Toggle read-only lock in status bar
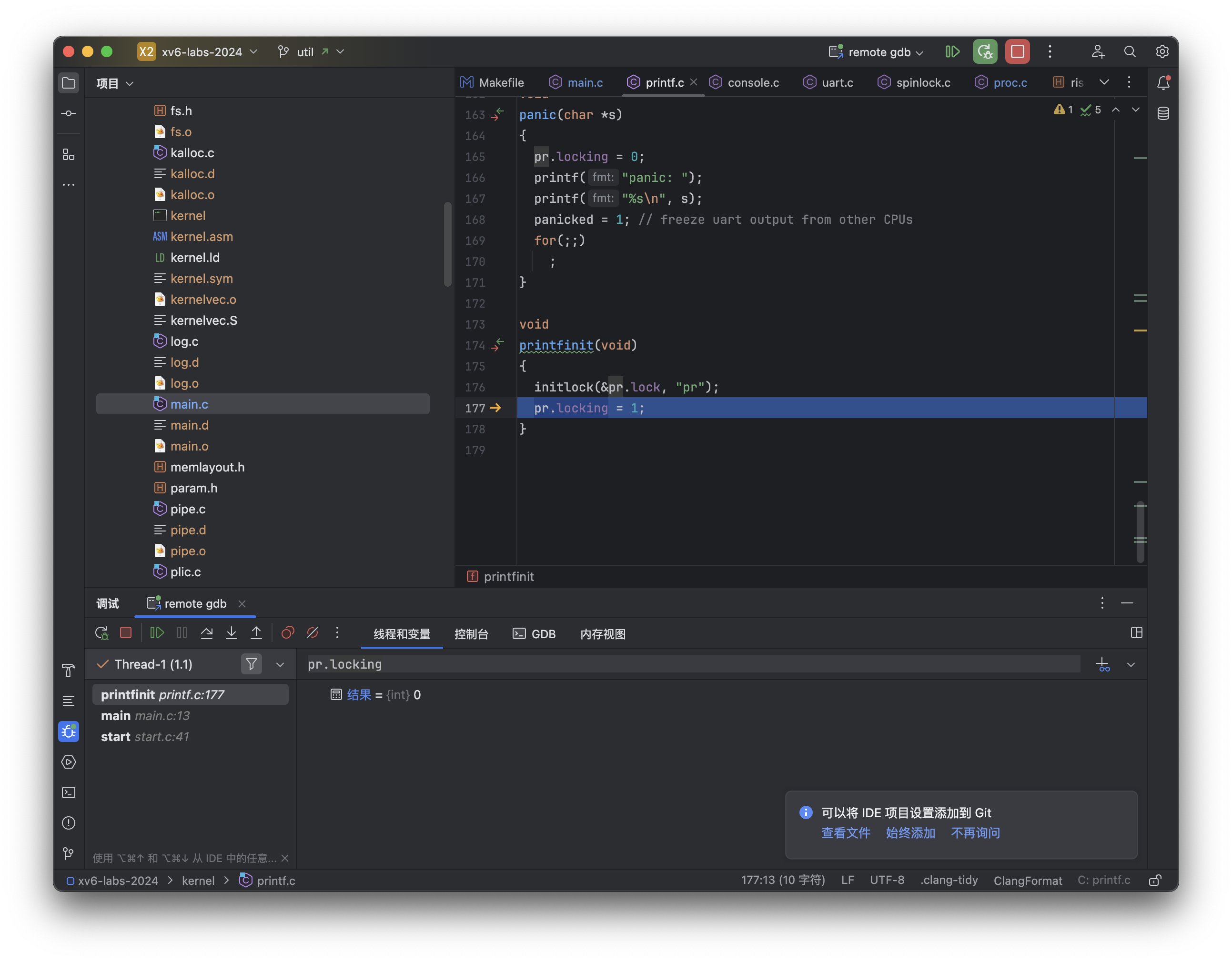Image resolution: width=1232 pixels, height=962 pixels. click(x=1155, y=880)
